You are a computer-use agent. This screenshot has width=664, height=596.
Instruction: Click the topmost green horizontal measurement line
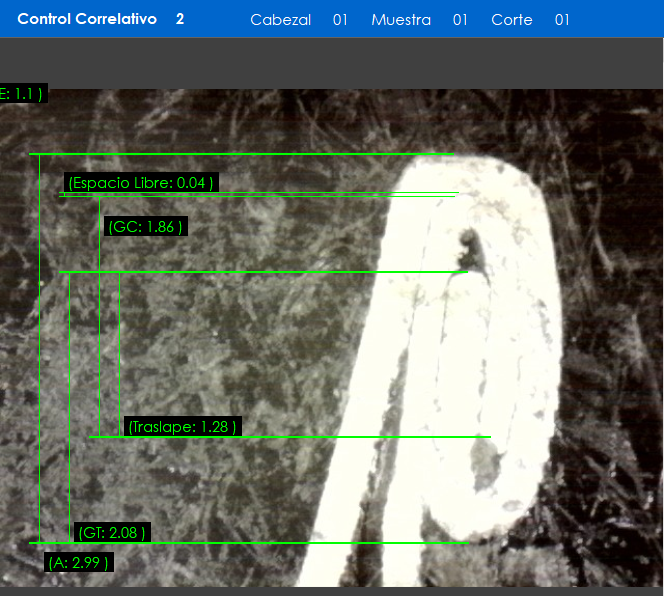pyautogui.click(x=240, y=154)
